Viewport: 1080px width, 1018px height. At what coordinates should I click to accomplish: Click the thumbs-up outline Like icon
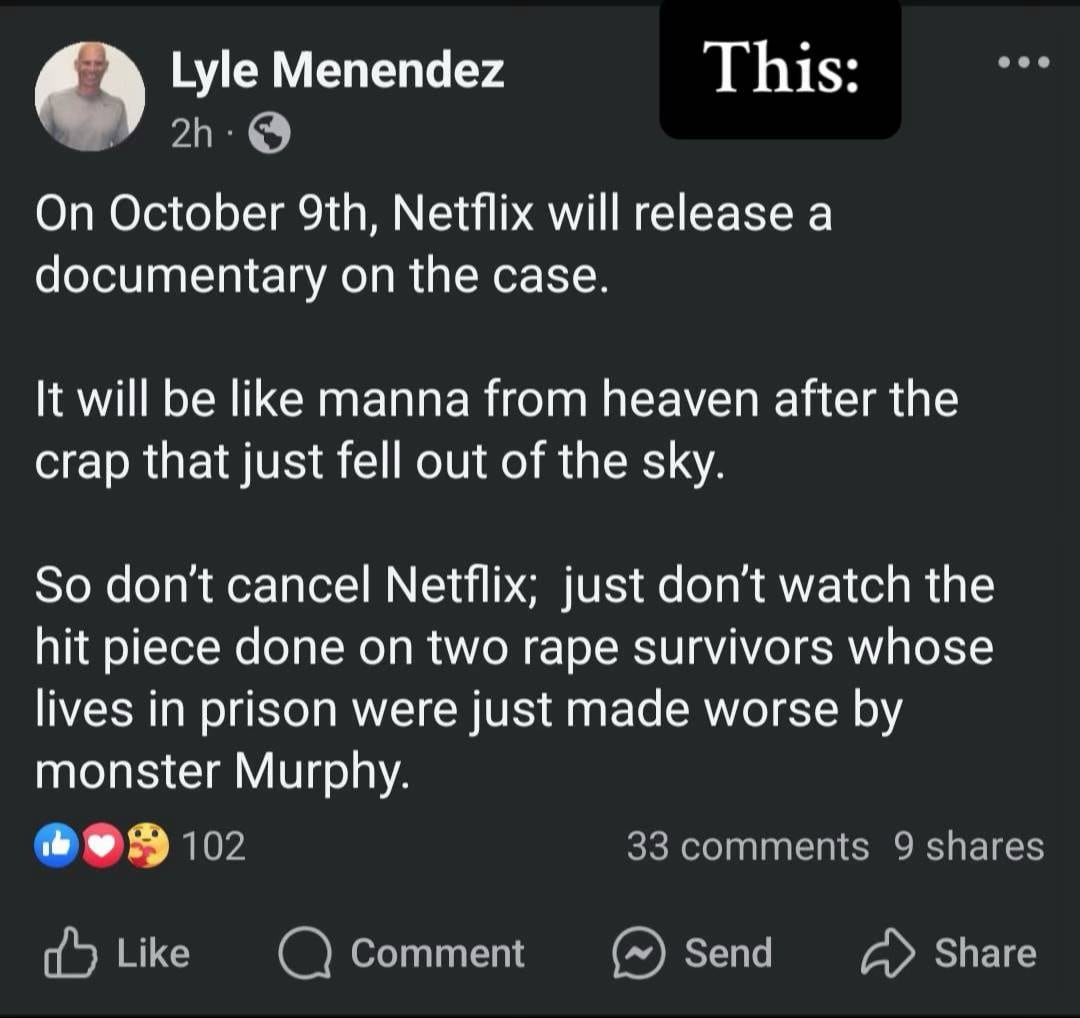[x=71, y=953]
